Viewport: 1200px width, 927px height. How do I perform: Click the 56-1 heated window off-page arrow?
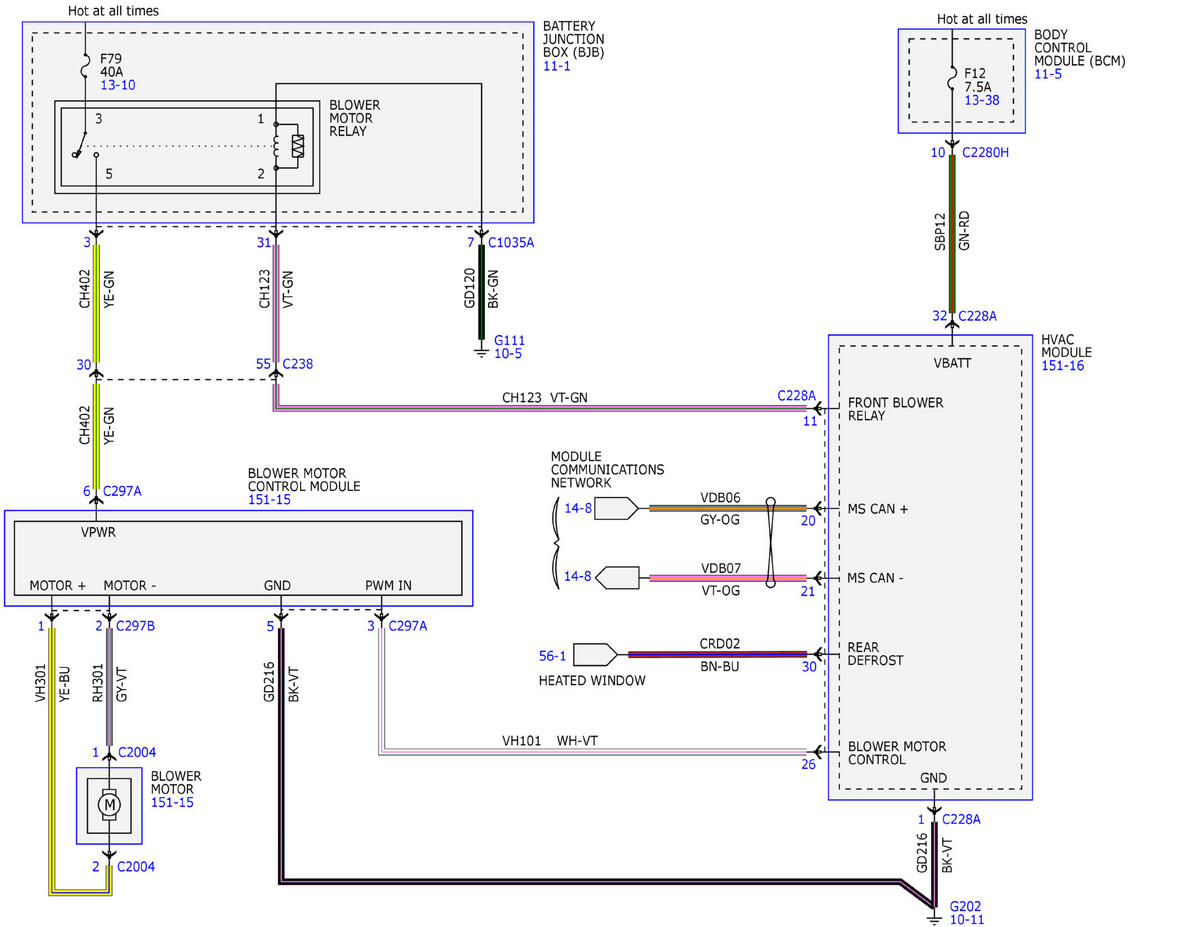[596, 655]
